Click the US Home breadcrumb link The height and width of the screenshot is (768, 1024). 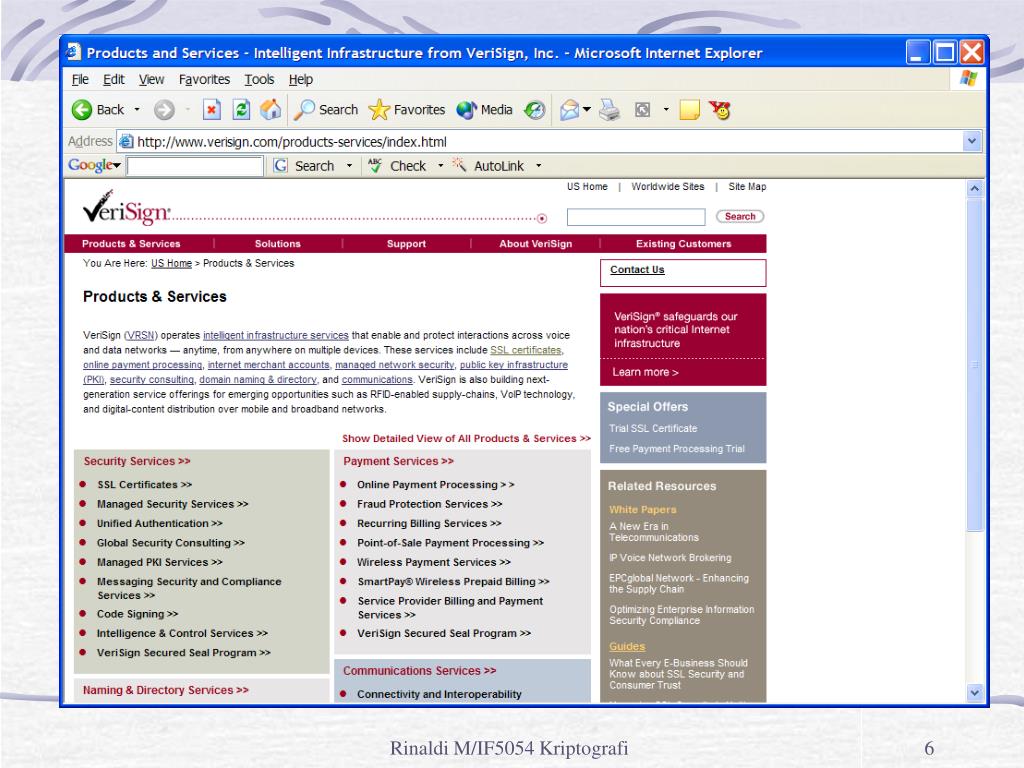click(171, 263)
